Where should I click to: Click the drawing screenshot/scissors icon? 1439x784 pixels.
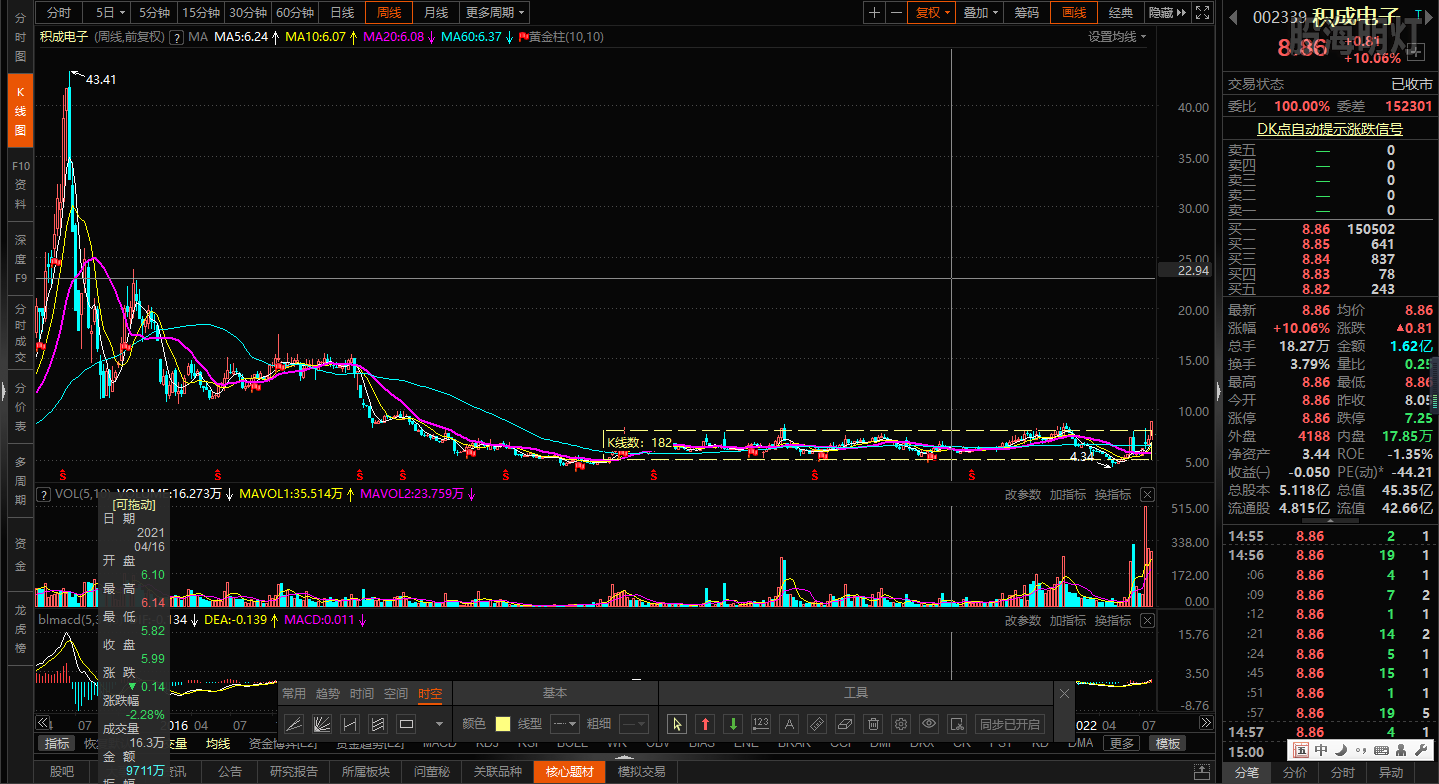pyautogui.click(x=957, y=724)
